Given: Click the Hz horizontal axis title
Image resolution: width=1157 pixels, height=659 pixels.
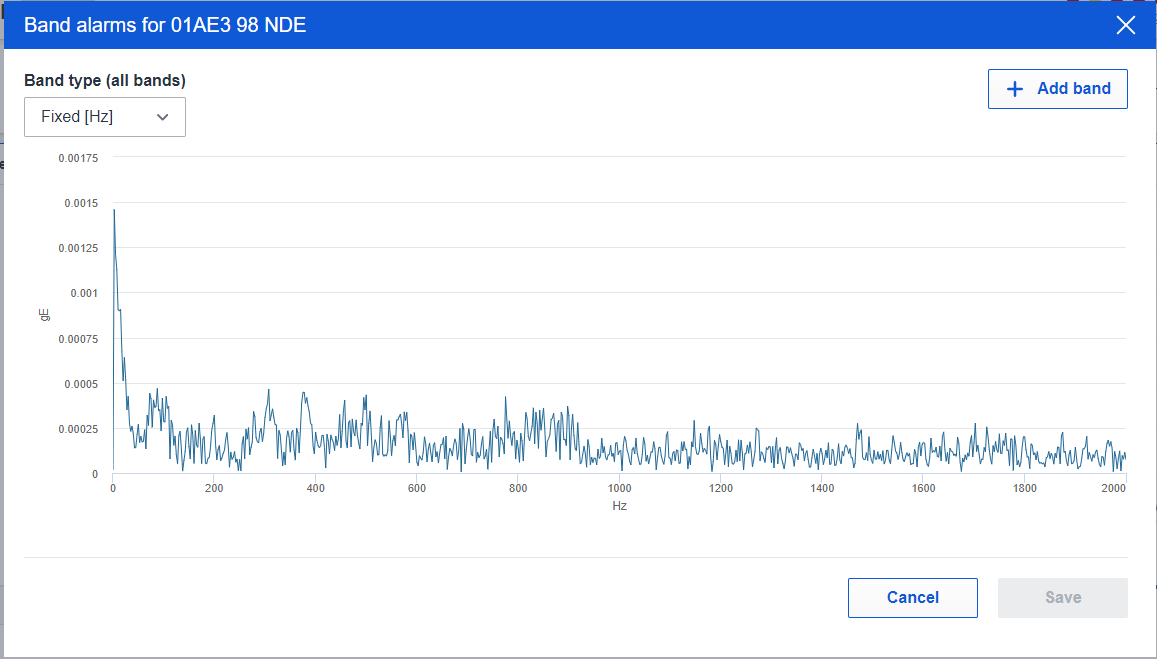Looking at the screenshot, I should coord(619,506).
